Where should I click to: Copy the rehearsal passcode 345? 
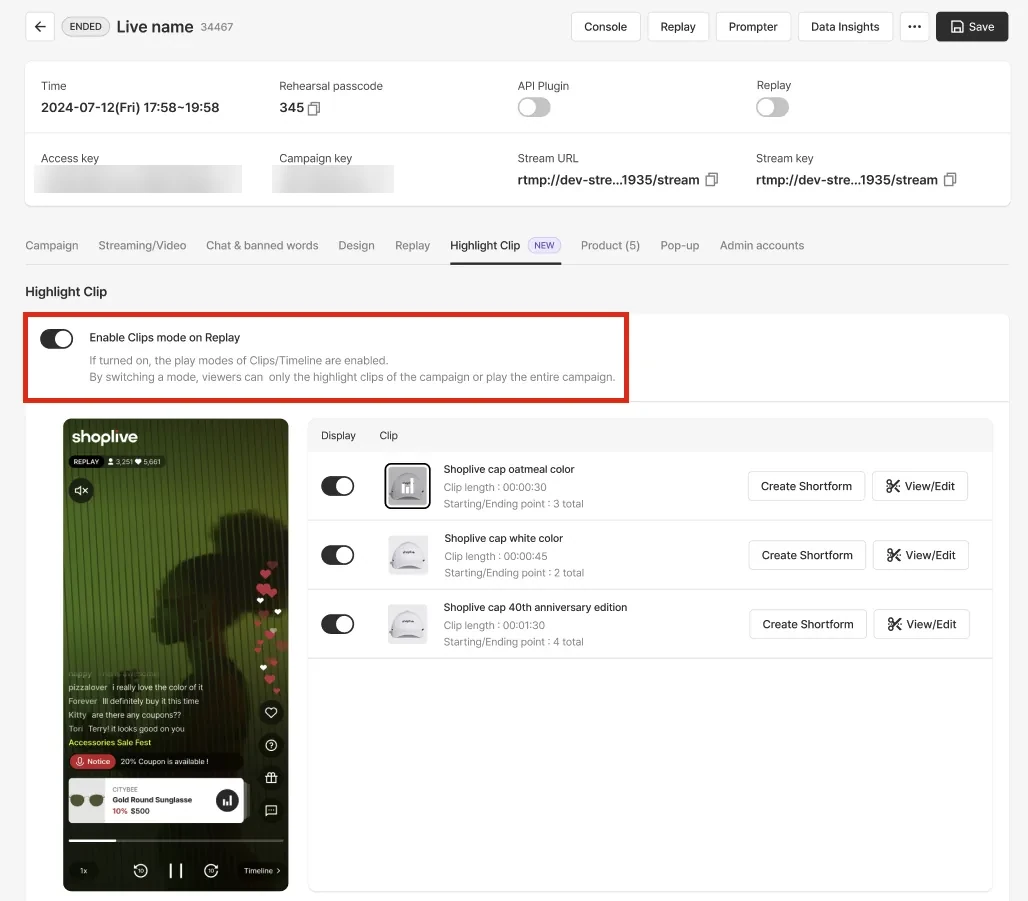click(314, 108)
